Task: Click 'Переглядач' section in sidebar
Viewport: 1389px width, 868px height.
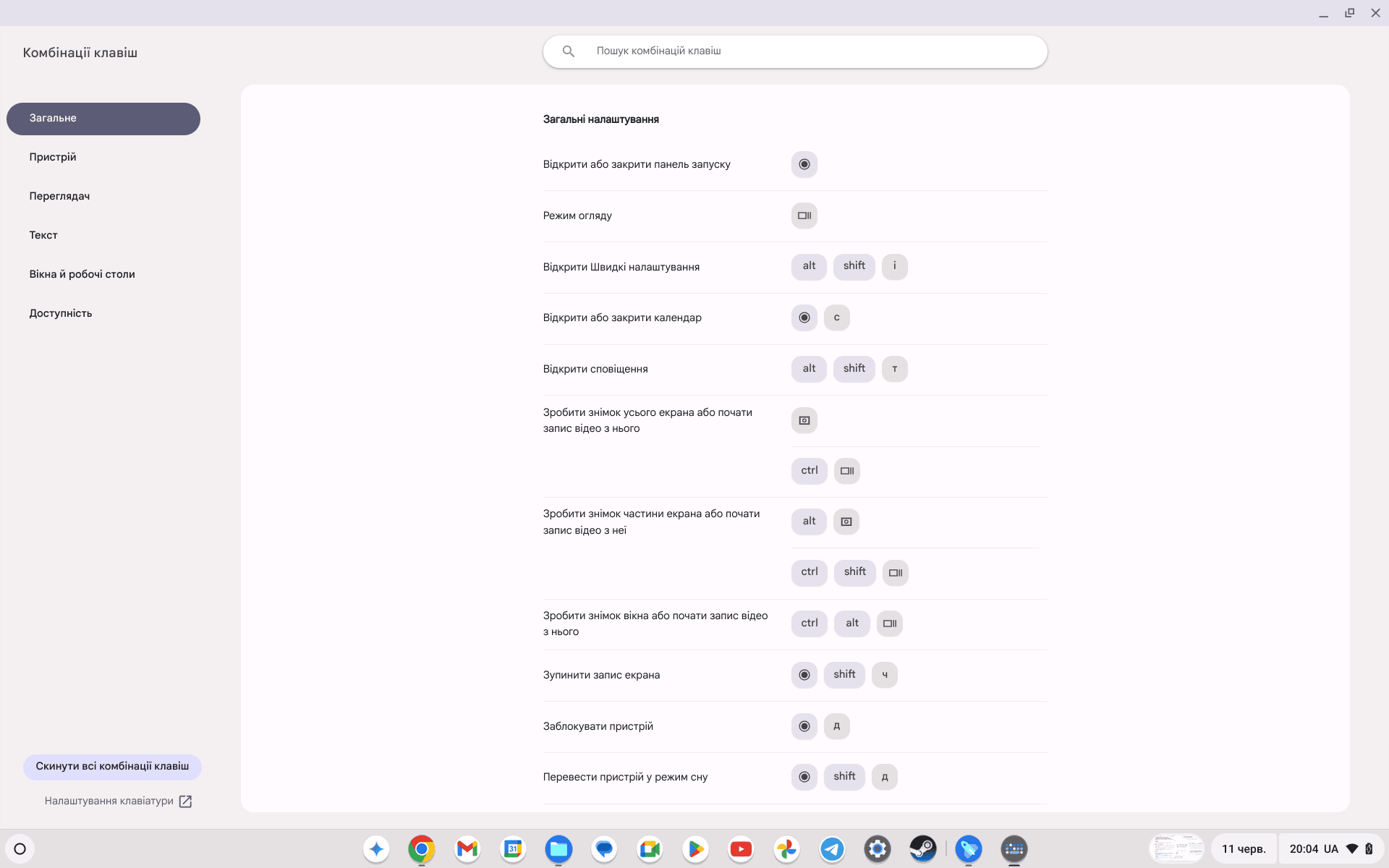Action: point(59,196)
